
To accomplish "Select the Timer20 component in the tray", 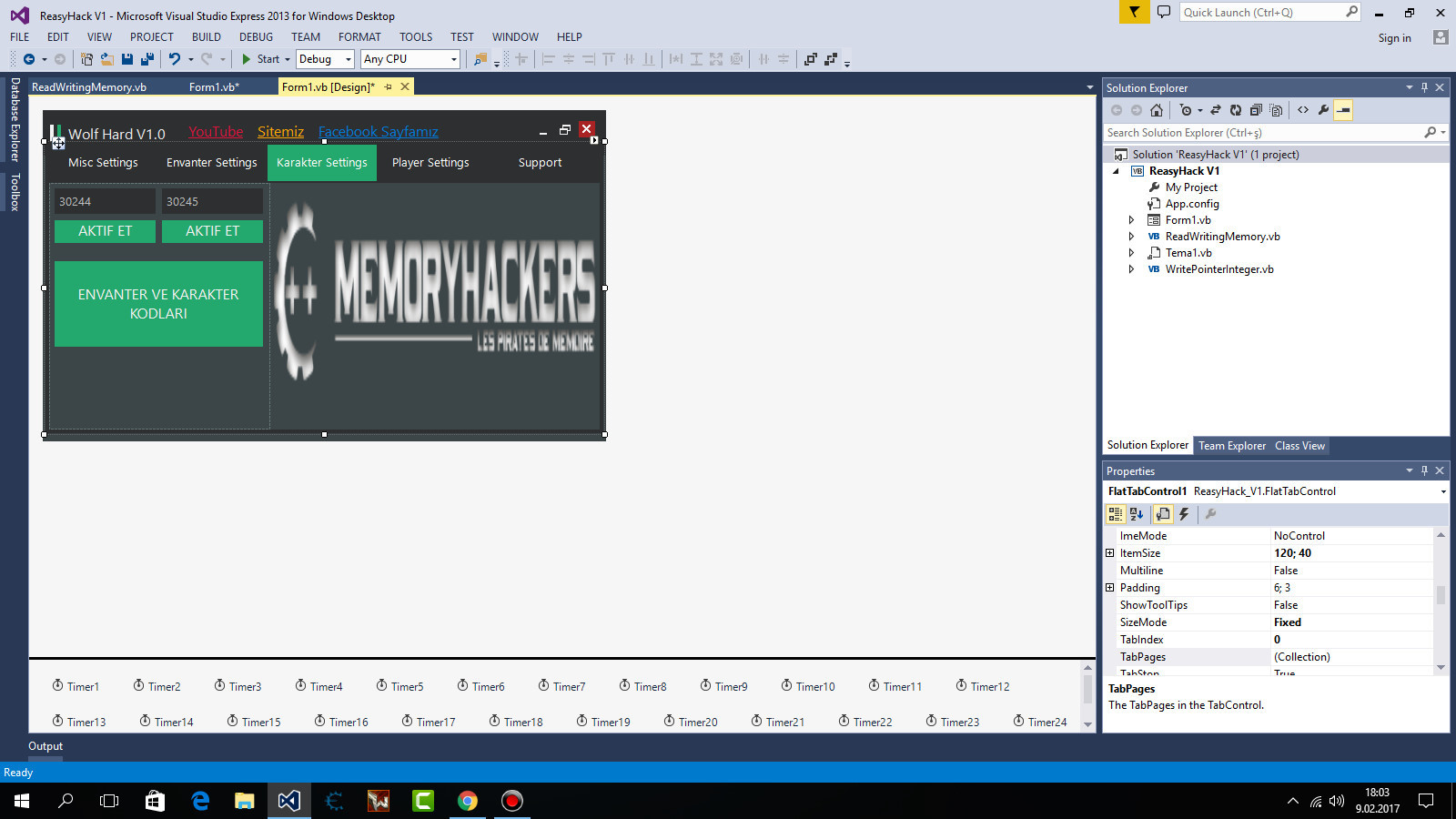I will pos(690,722).
